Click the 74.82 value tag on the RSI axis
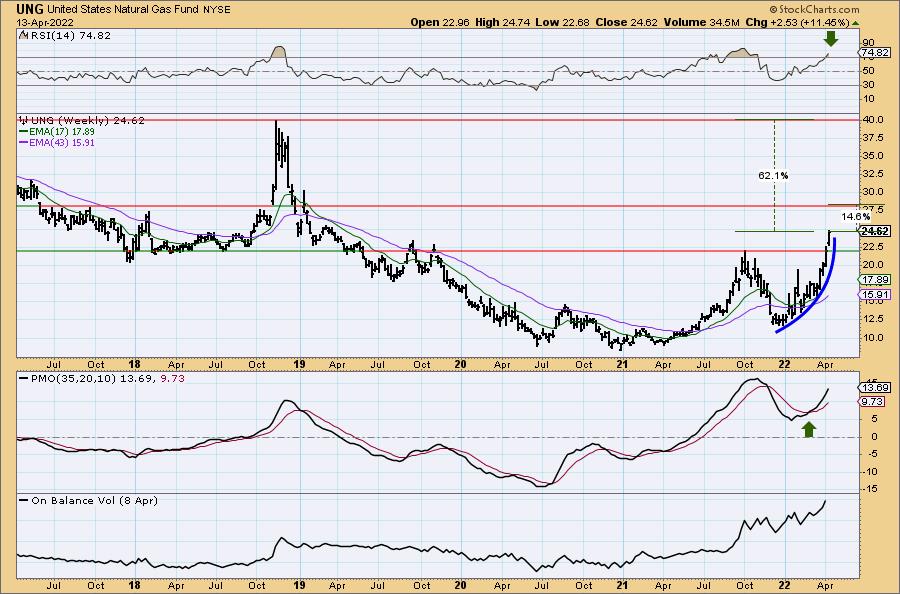 (873, 53)
